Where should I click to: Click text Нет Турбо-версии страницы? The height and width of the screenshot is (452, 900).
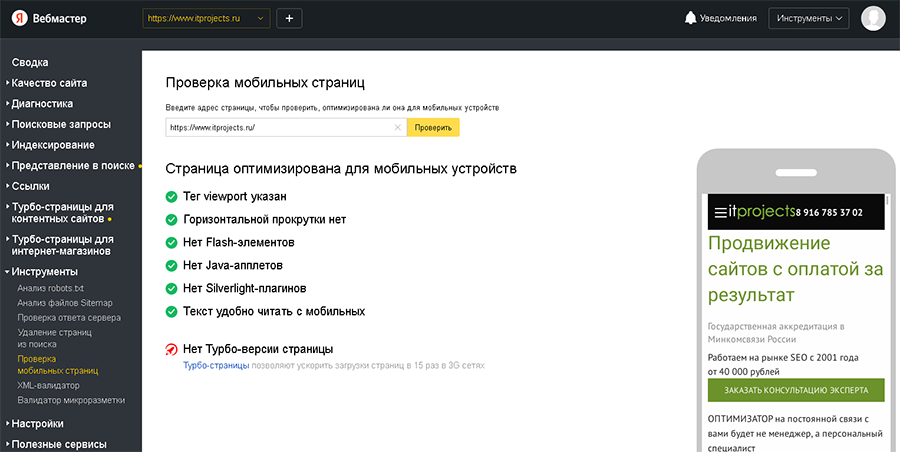[258, 349]
